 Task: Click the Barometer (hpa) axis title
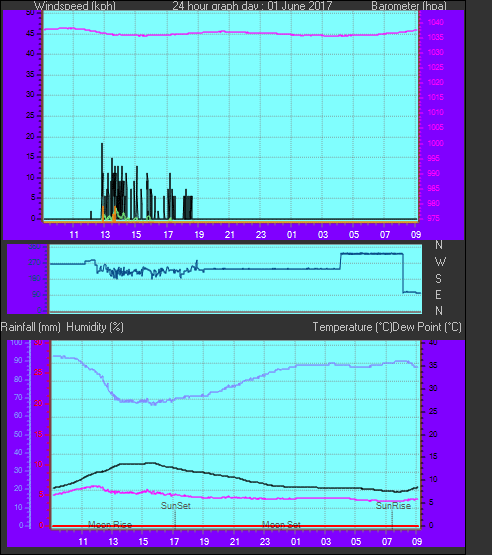(x=409, y=6)
